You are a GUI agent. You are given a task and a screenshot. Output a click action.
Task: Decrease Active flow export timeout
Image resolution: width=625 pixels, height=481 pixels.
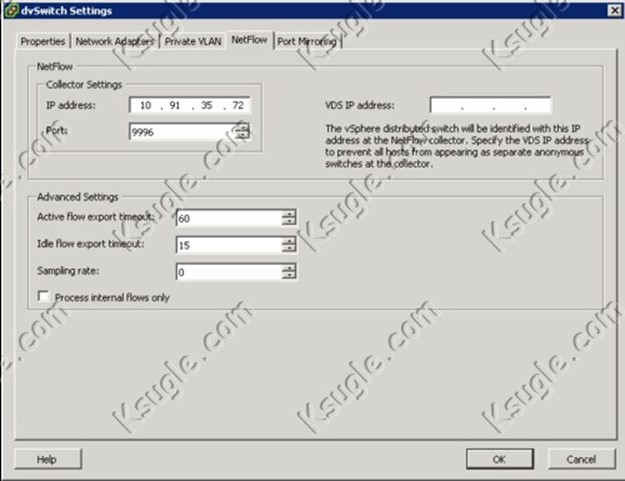(x=289, y=222)
